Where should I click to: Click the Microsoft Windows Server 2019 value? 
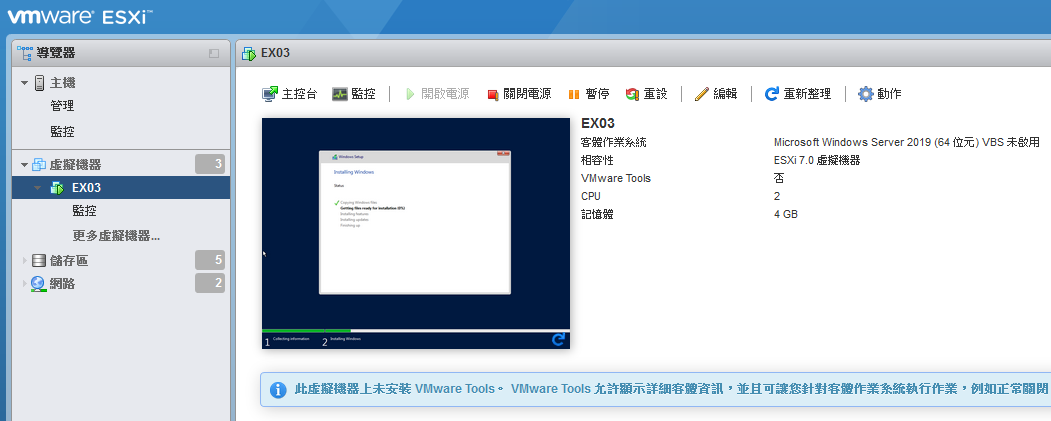906,142
